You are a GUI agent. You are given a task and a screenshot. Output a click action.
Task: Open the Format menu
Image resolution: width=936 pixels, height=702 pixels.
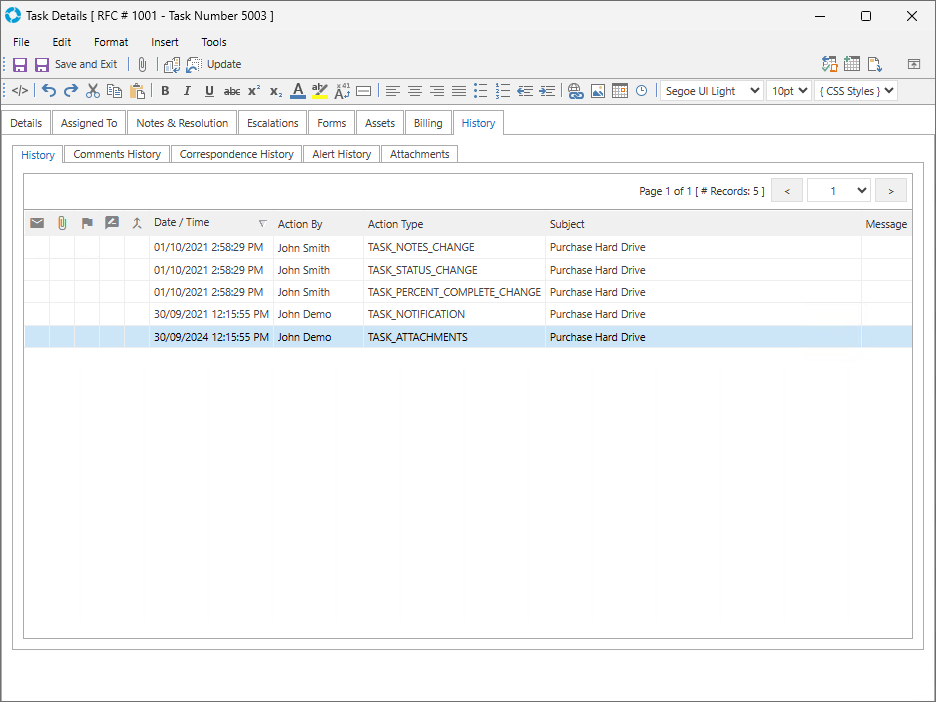coord(111,42)
